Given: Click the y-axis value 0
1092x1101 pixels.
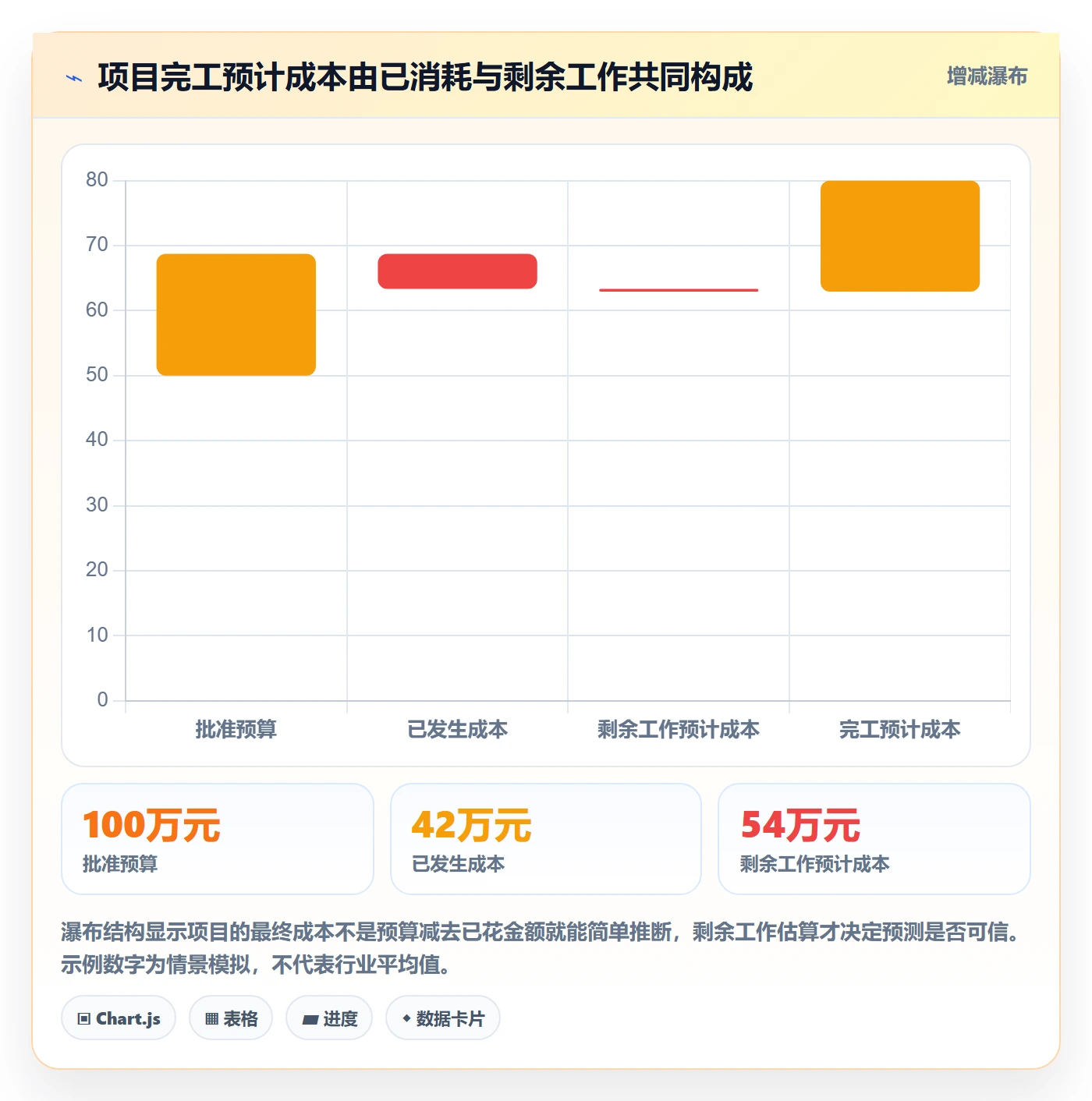Looking at the screenshot, I should pos(102,700).
